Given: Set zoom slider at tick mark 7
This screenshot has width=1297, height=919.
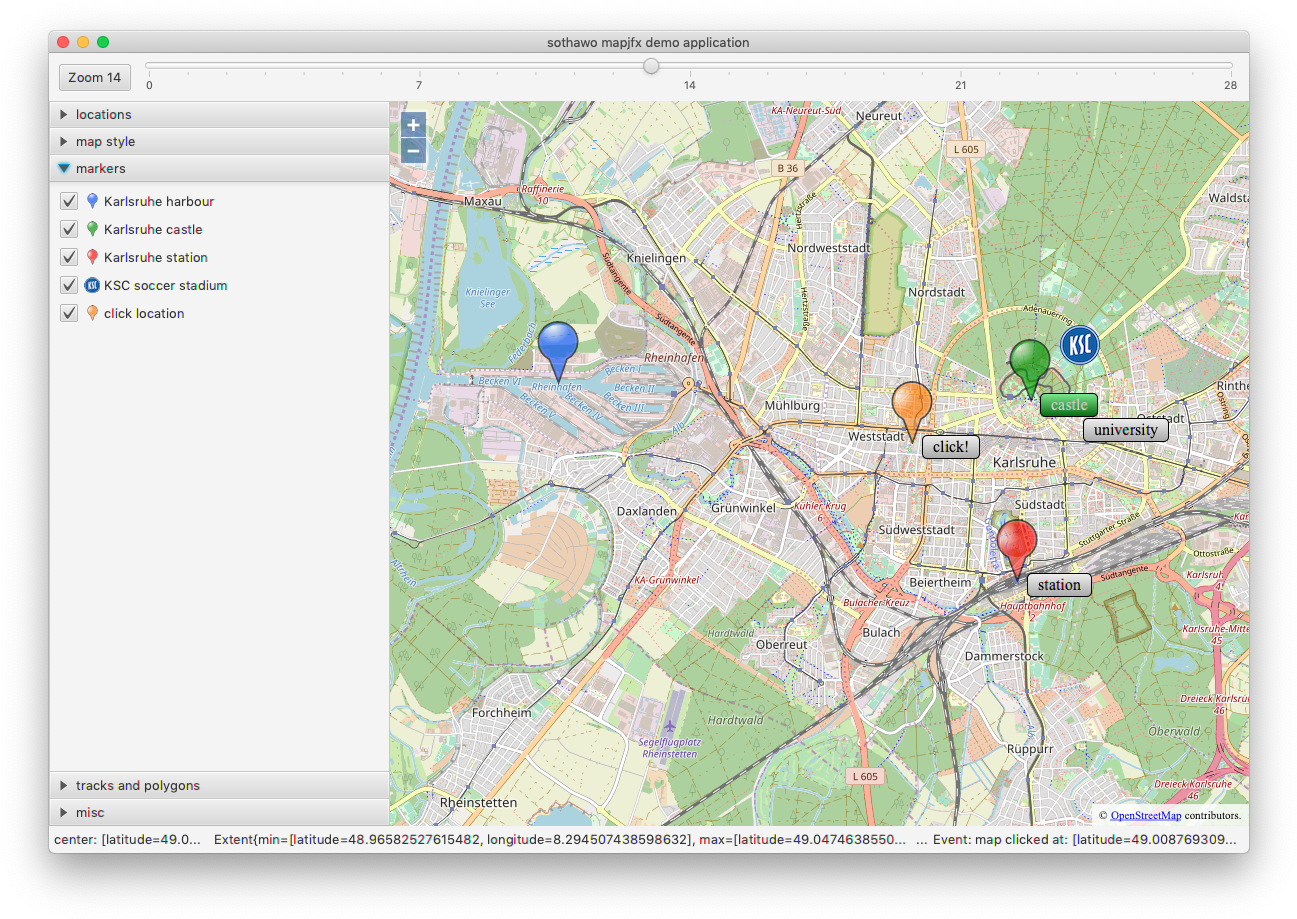Looking at the screenshot, I should pos(419,67).
